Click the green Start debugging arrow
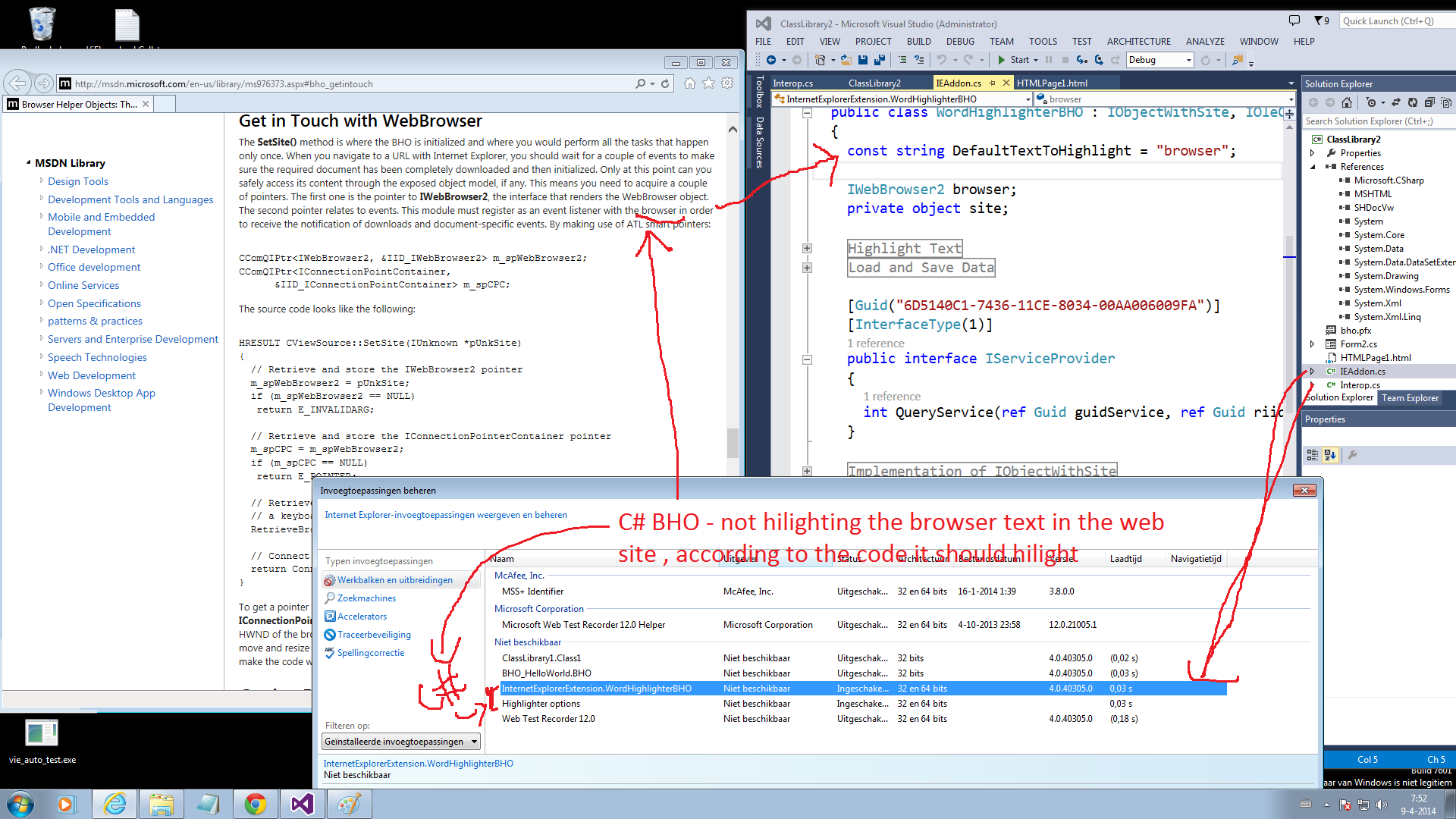 [x=1001, y=60]
